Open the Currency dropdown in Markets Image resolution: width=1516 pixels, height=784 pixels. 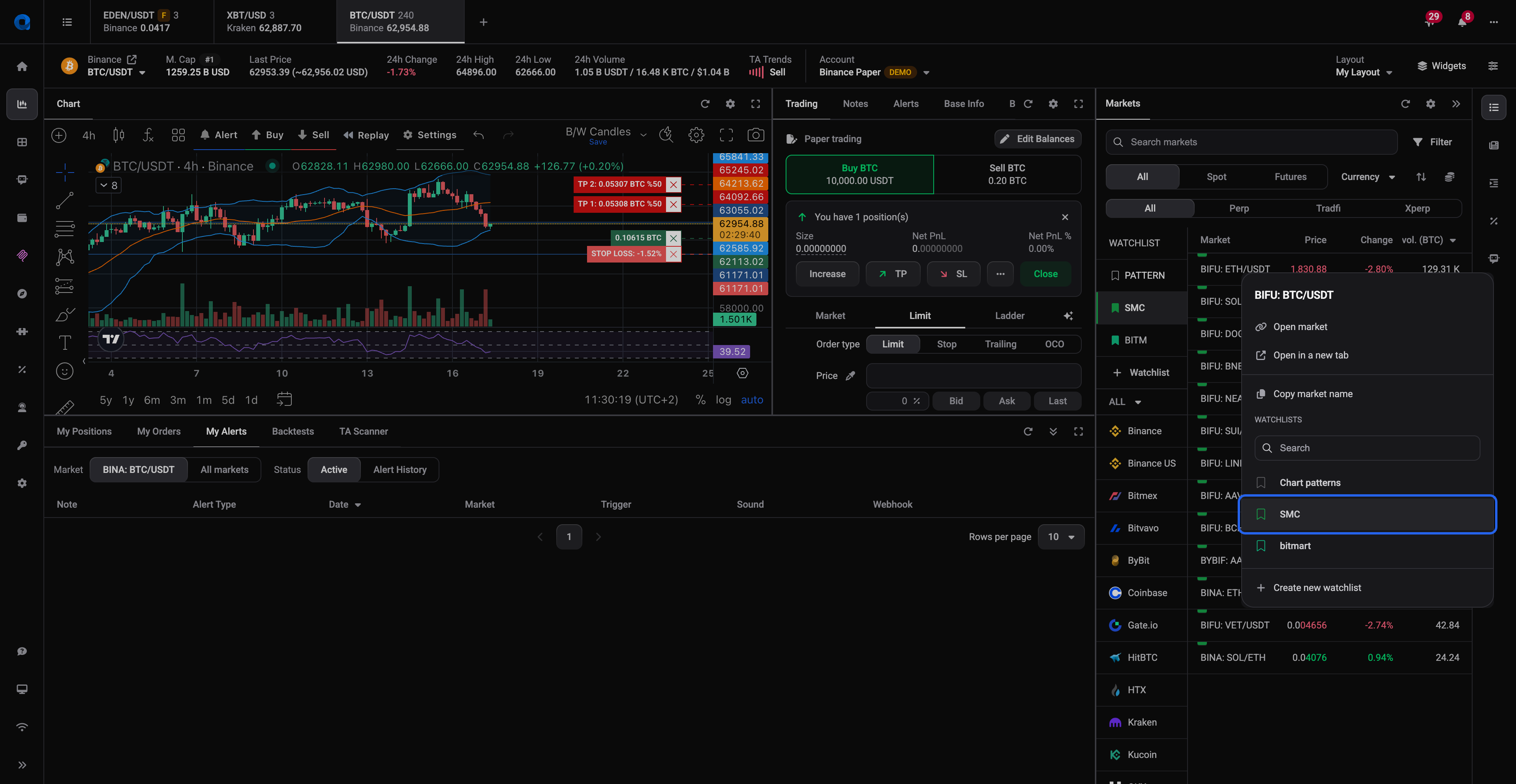coord(1368,176)
